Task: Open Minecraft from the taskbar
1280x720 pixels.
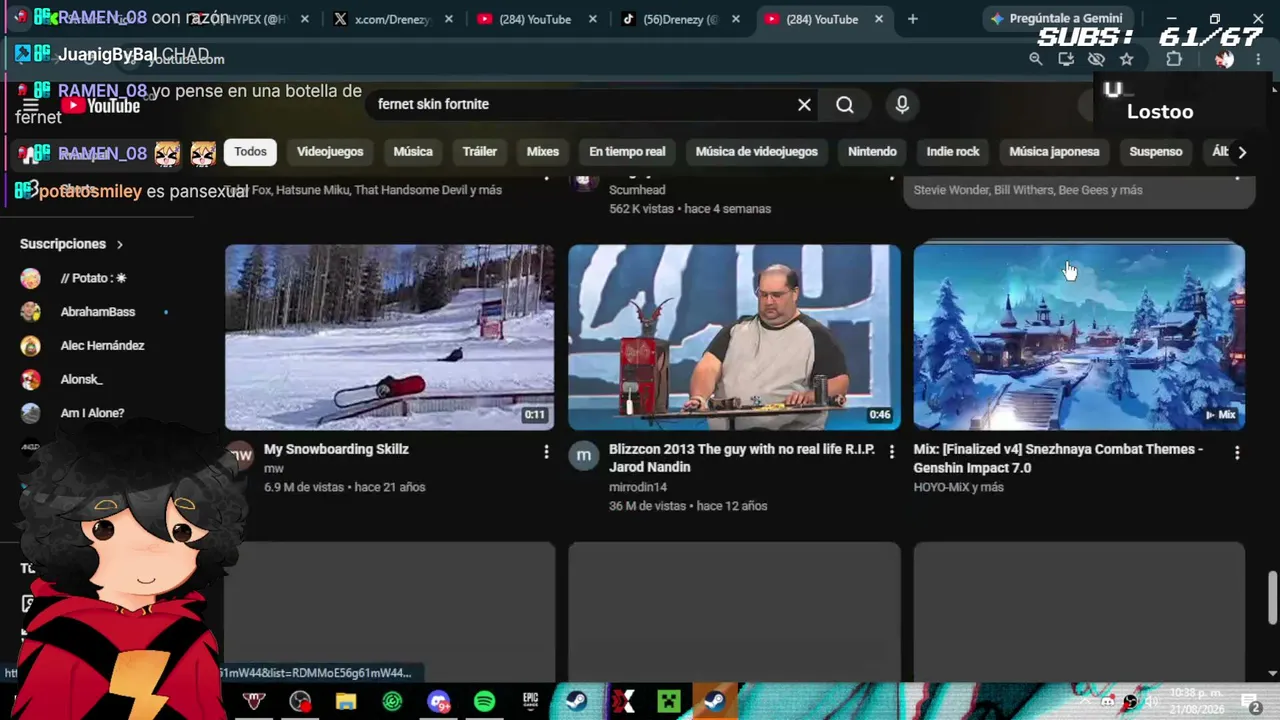Action: (x=669, y=702)
